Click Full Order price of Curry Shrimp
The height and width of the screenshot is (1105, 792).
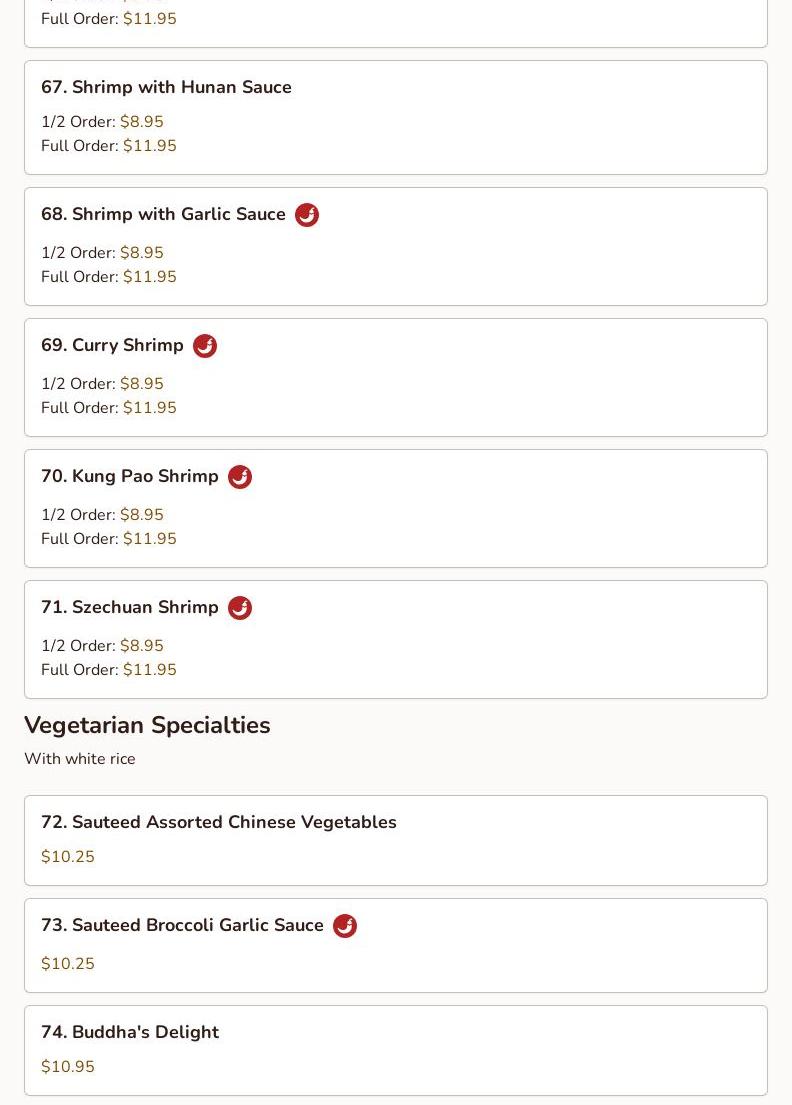(x=149, y=408)
